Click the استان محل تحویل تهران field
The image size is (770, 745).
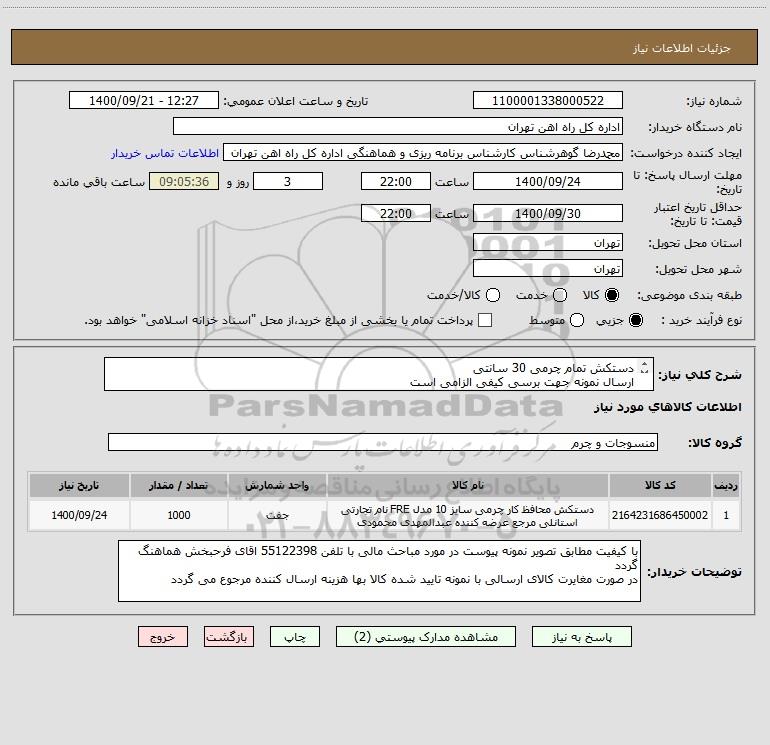[x=548, y=243]
